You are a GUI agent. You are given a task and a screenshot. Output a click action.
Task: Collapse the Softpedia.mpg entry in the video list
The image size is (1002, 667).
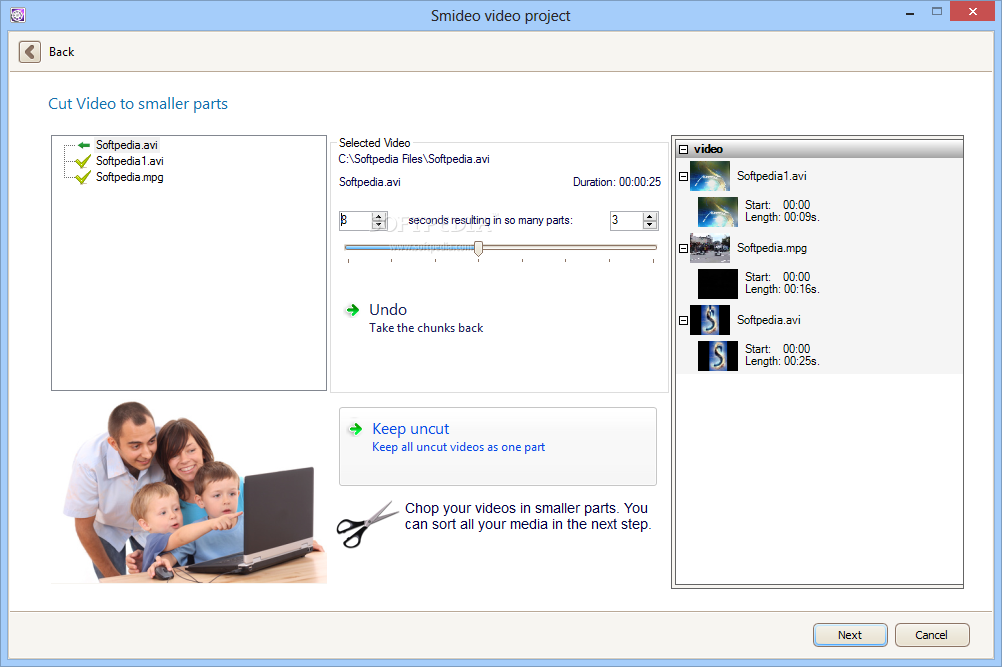pyautogui.click(x=684, y=249)
